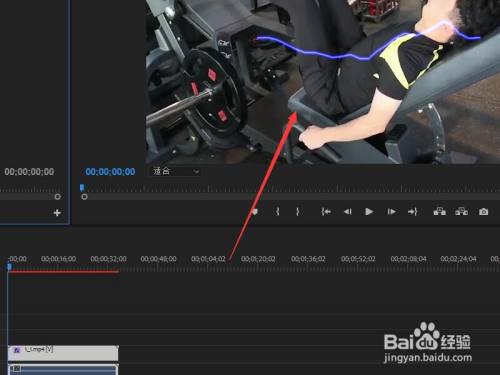Export frame with the camera icon

pos(484,212)
